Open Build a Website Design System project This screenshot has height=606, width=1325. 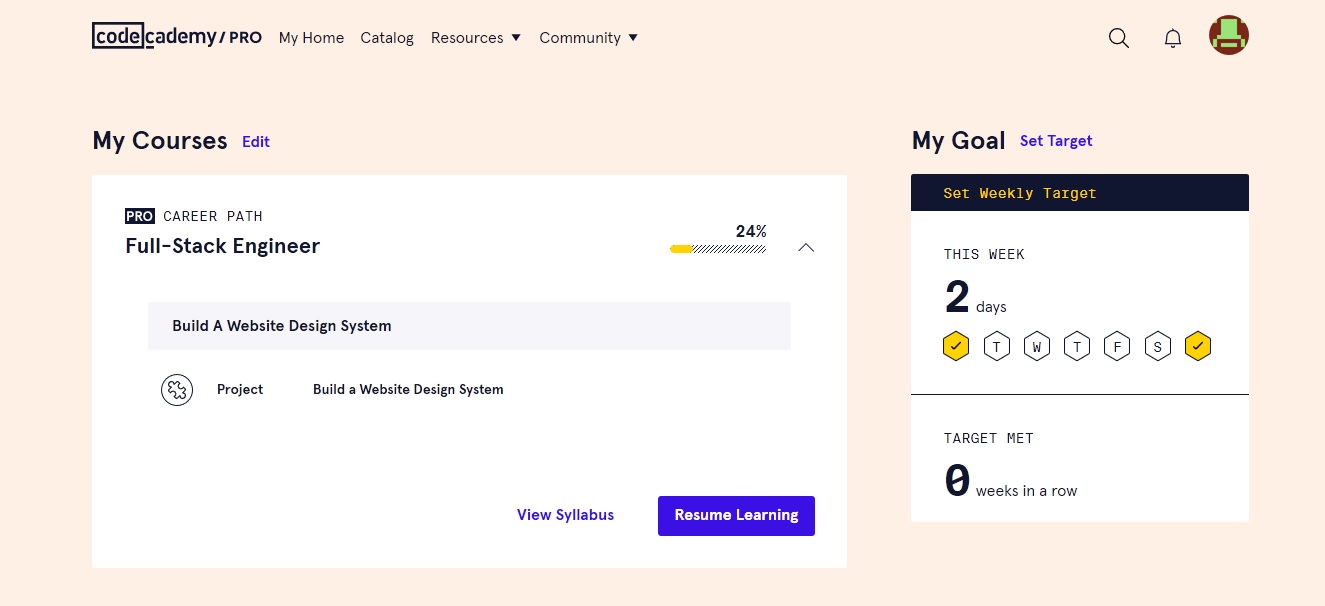(x=408, y=390)
